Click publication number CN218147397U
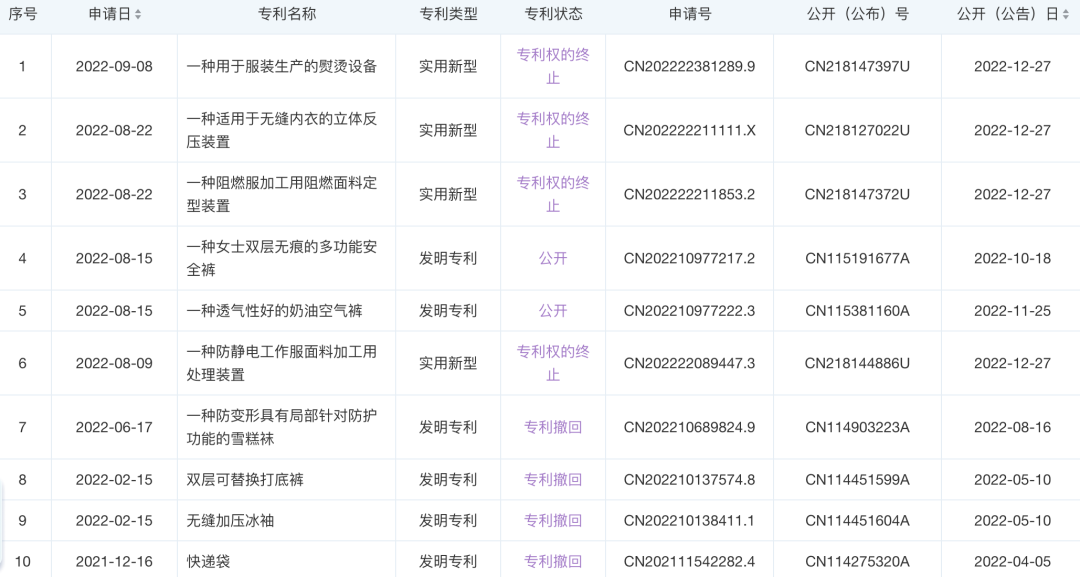Image resolution: width=1080 pixels, height=577 pixels. 854,66
